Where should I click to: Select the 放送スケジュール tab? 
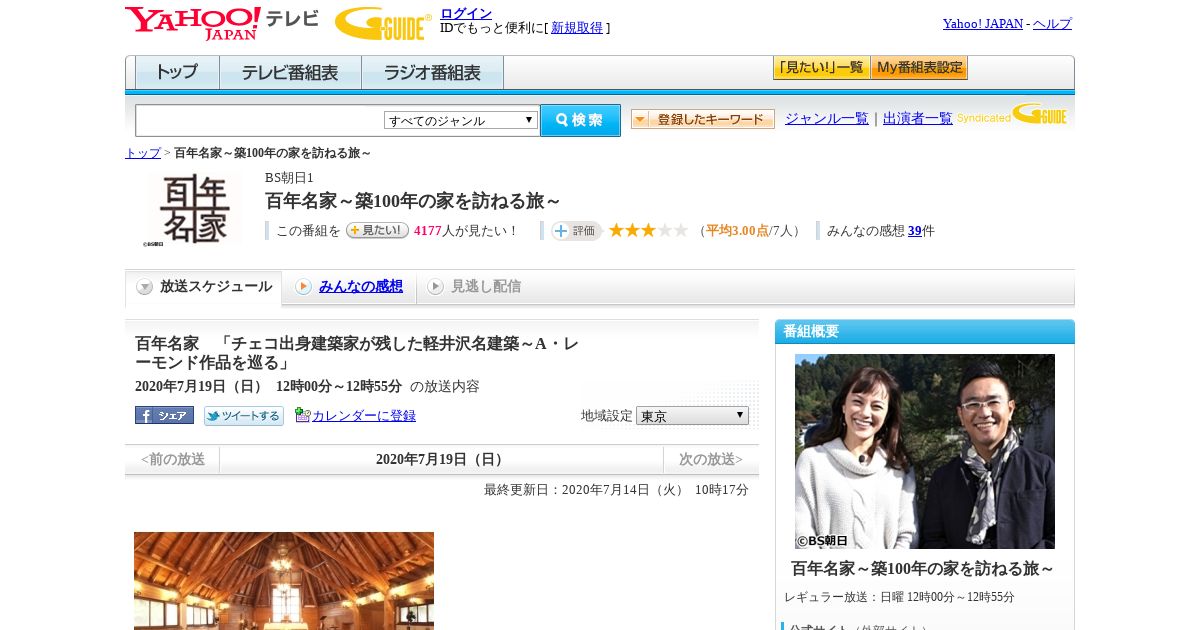click(203, 287)
